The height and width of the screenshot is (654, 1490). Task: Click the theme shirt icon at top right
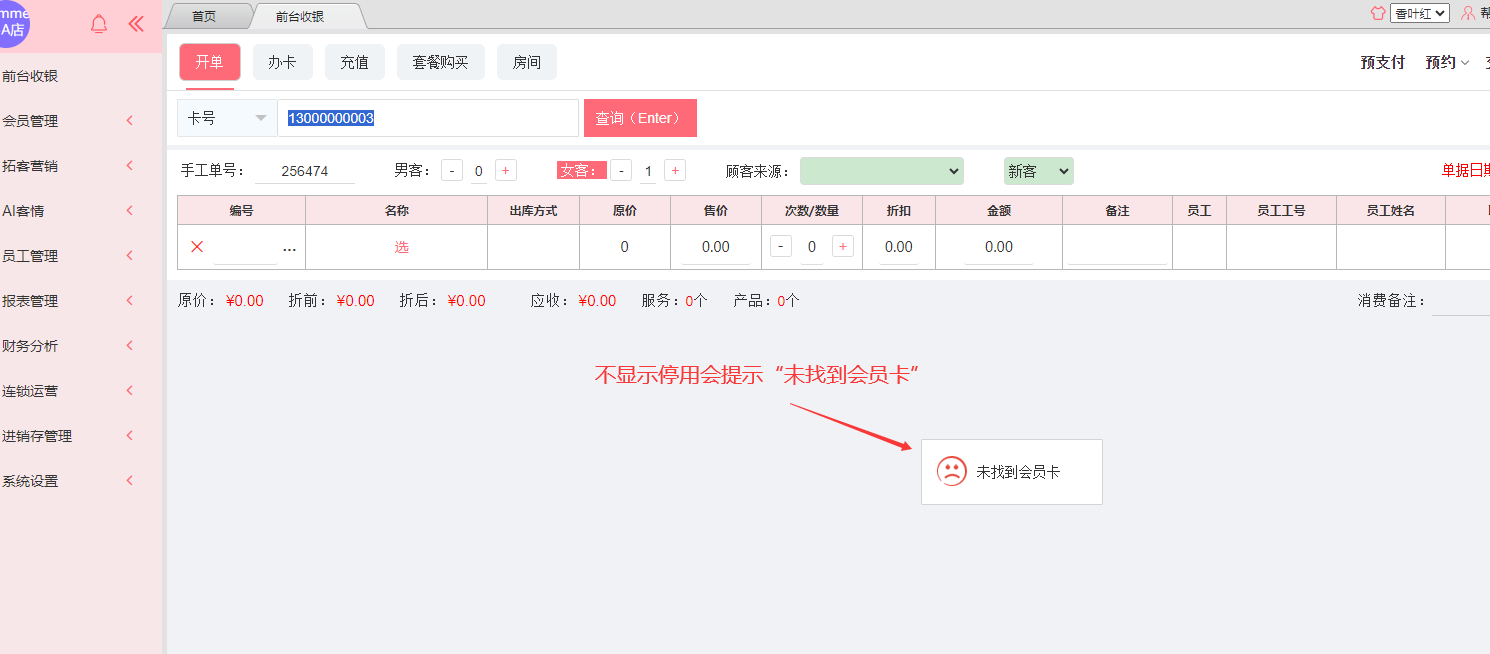click(x=1378, y=14)
